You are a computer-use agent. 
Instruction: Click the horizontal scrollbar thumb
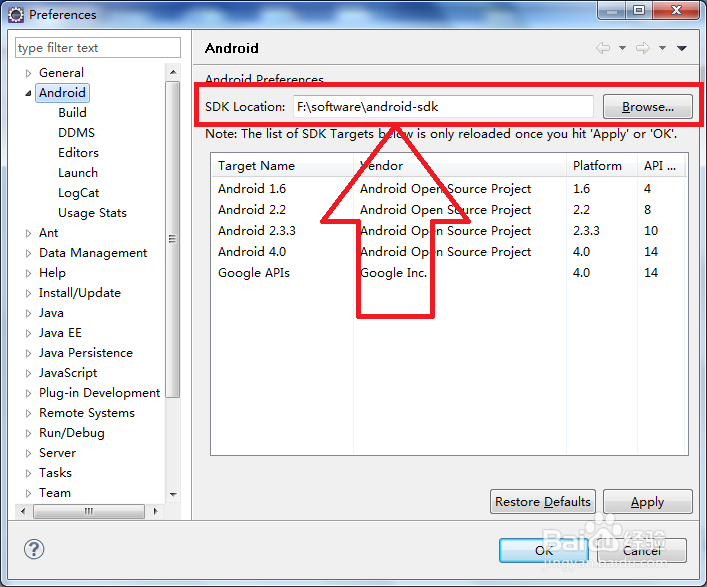tap(89, 511)
